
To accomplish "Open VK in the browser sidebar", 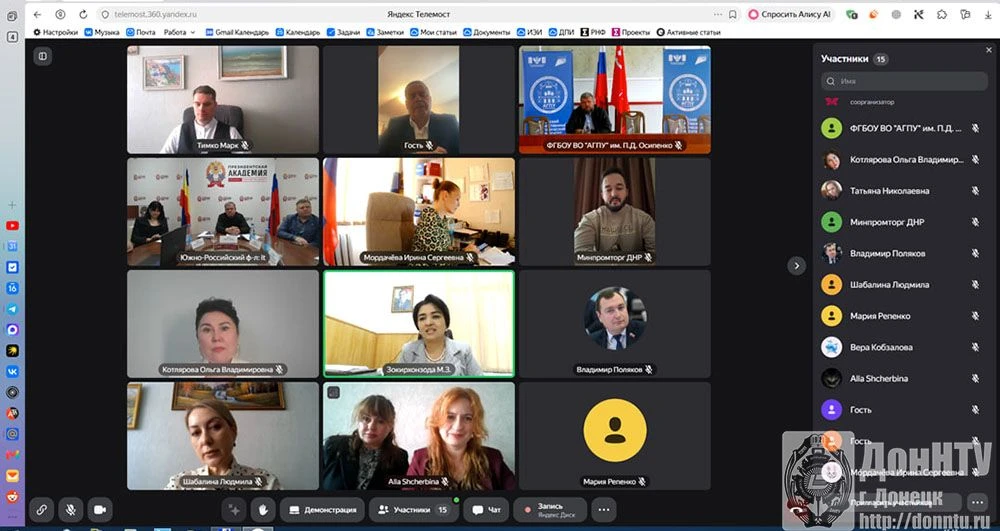I will (x=12, y=372).
